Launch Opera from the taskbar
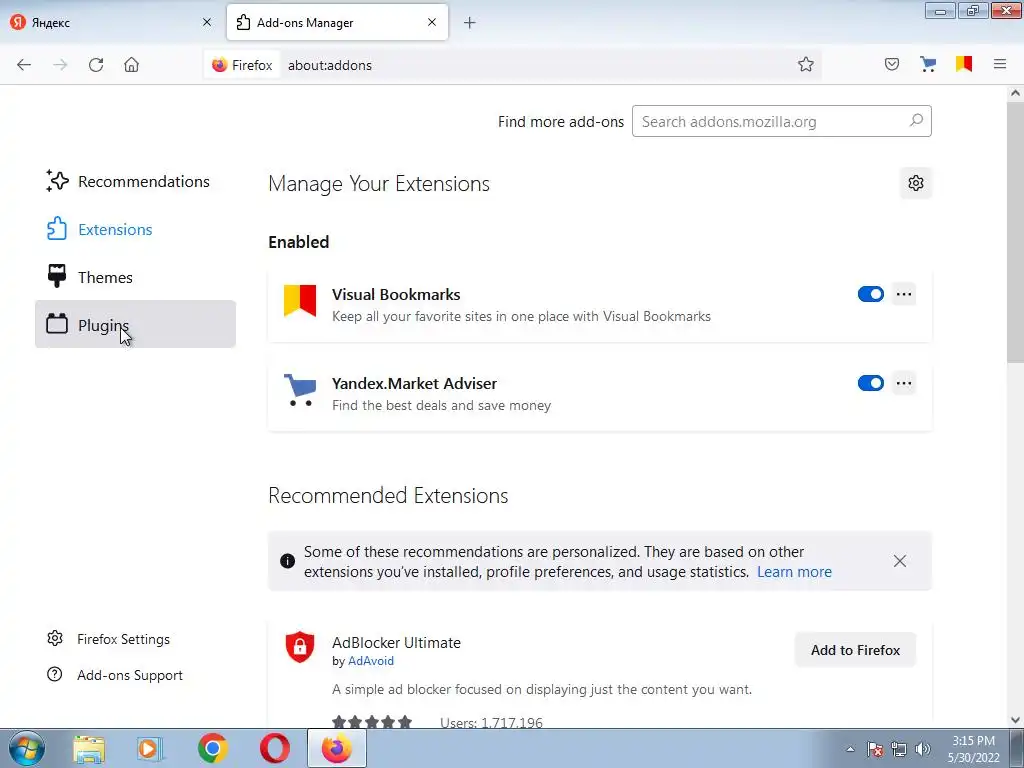The image size is (1024, 768). (275, 749)
